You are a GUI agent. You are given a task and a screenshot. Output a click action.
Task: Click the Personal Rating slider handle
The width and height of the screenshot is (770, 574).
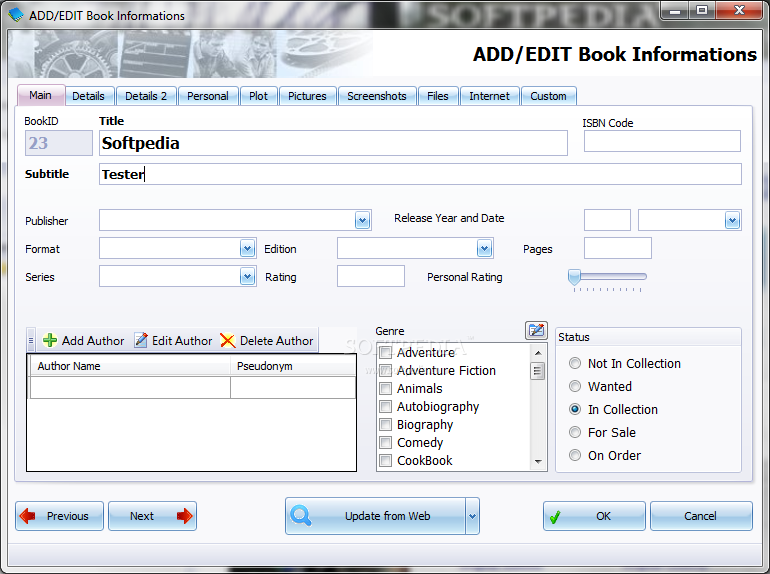pyautogui.click(x=574, y=277)
